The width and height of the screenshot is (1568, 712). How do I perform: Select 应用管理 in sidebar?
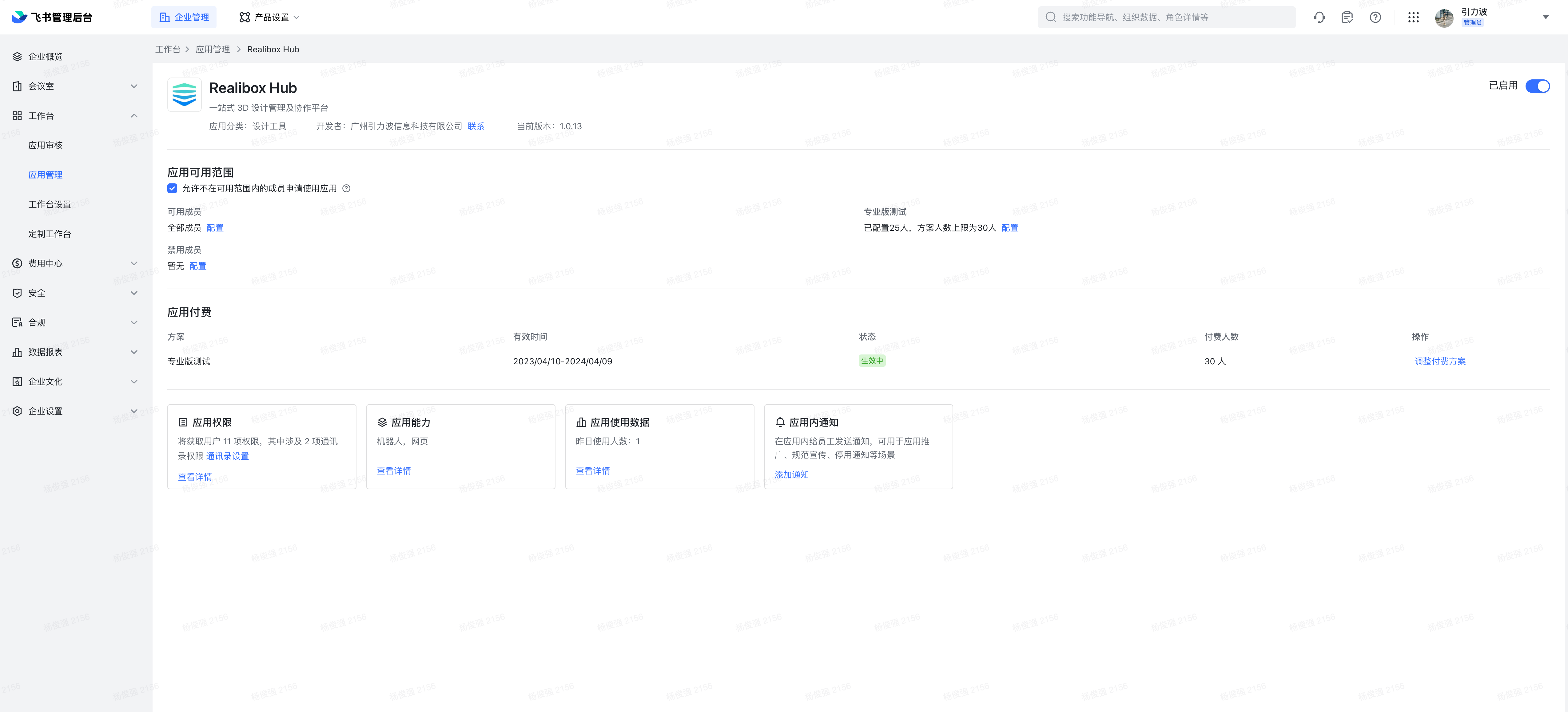point(46,175)
